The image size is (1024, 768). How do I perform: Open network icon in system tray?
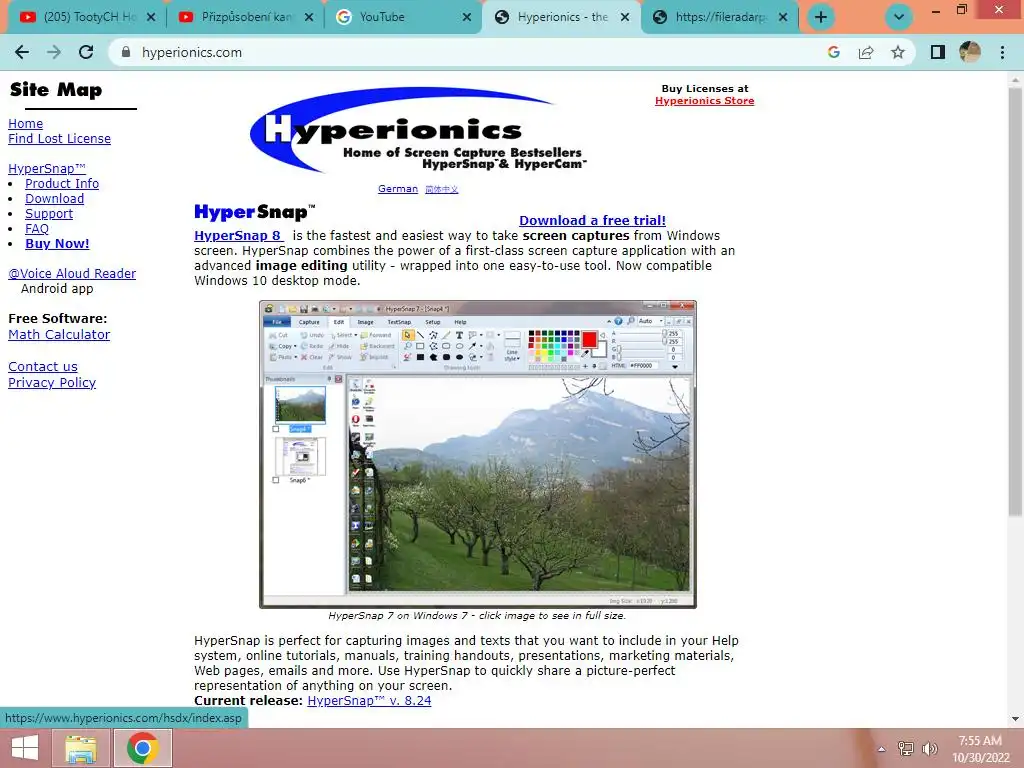905,749
